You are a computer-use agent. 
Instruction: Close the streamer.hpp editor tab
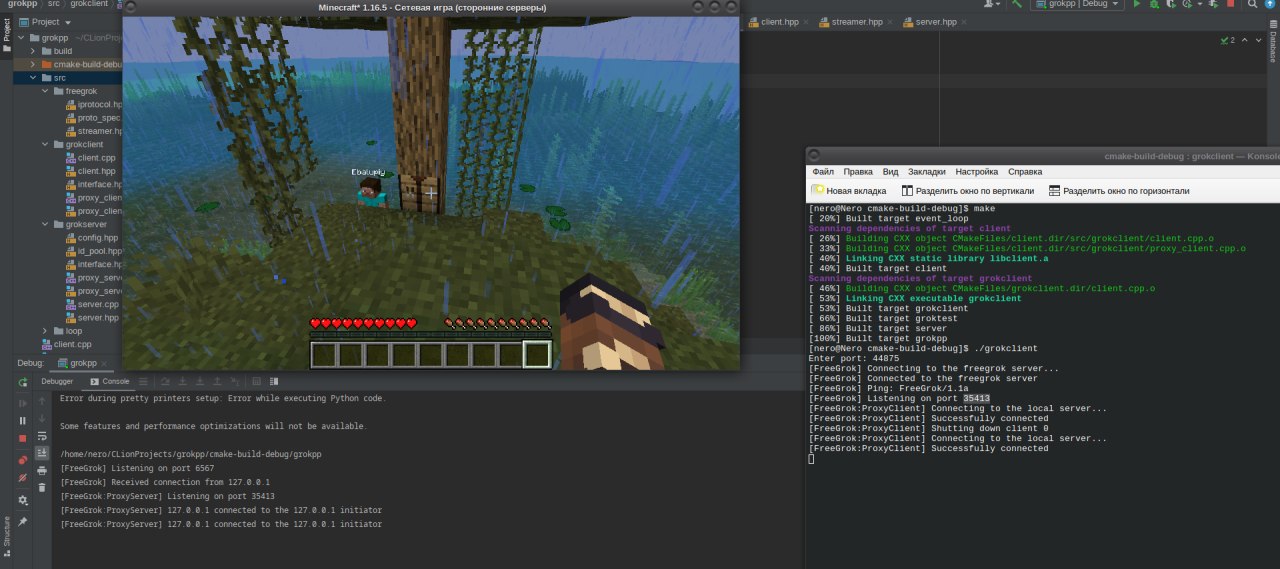point(892,21)
